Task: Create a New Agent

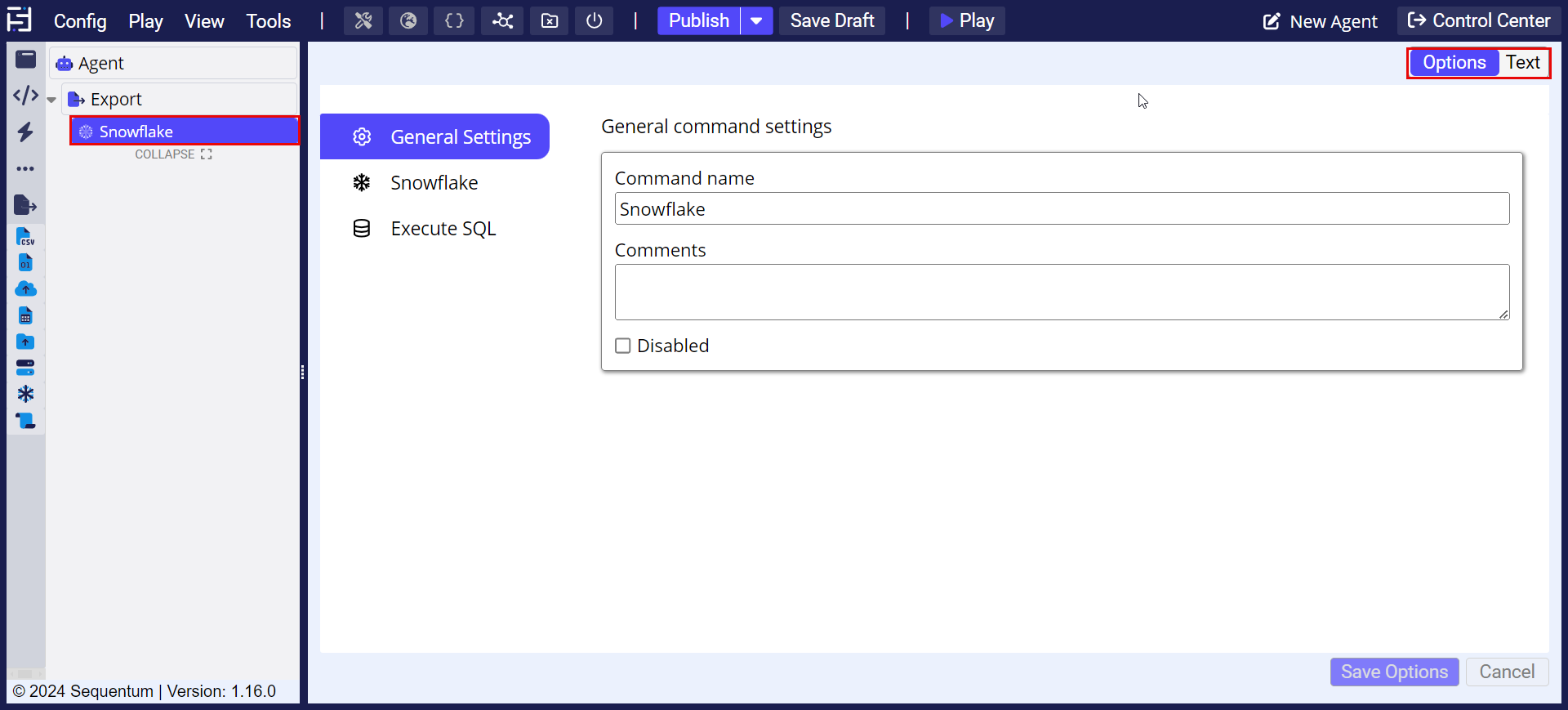Action: pos(1321,21)
